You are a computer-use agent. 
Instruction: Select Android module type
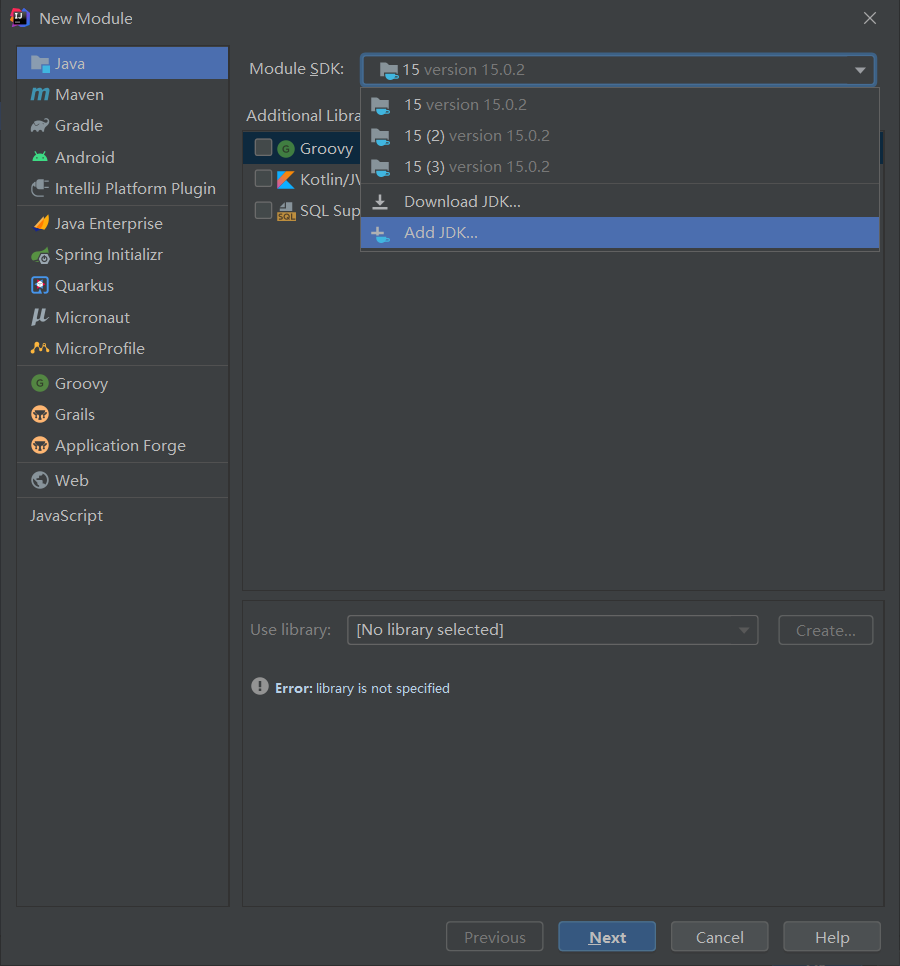pyautogui.click(x=123, y=157)
